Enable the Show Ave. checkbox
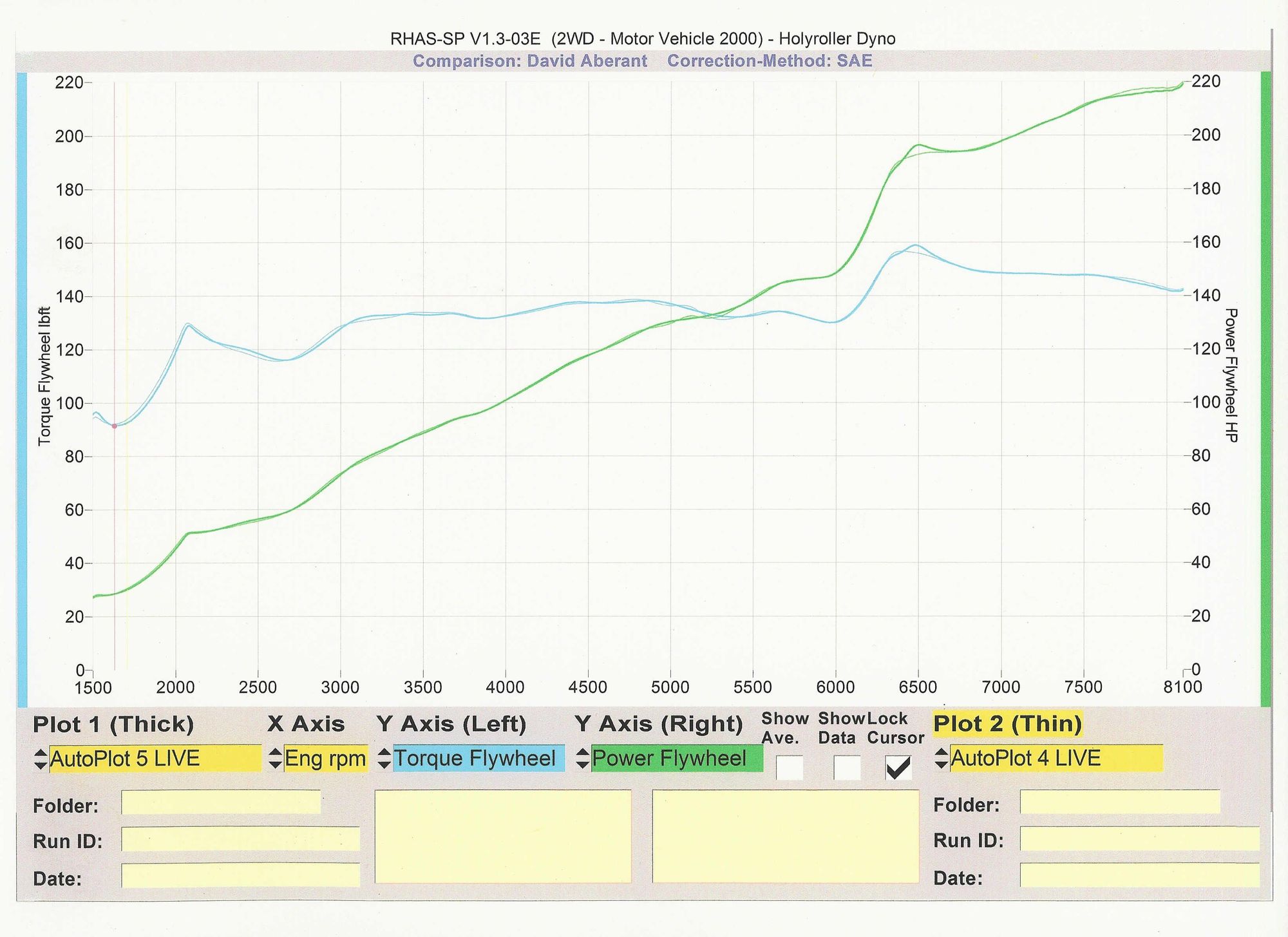 tap(790, 768)
